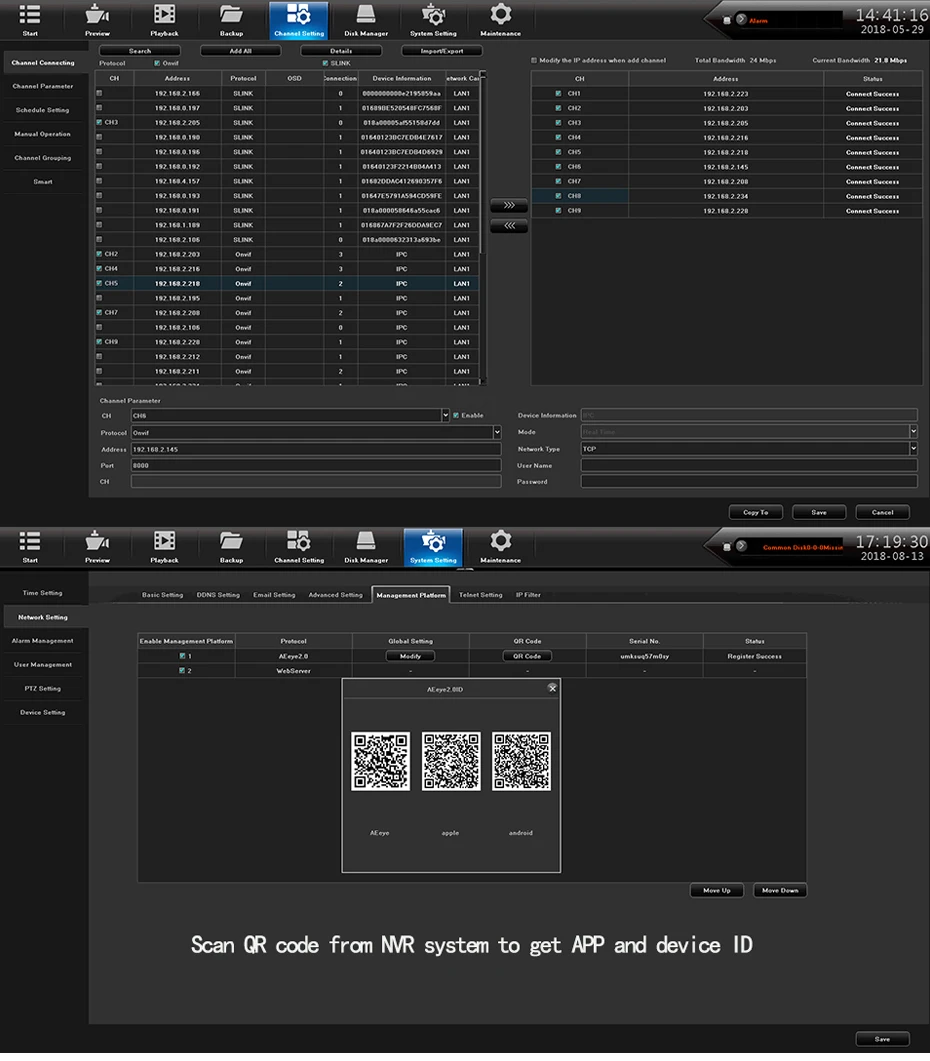Image resolution: width=930 pixels, height=1061 pixels.
Task: Uncheck CH1 checkbox in connected channels list
Action: (x=558, y=93)
